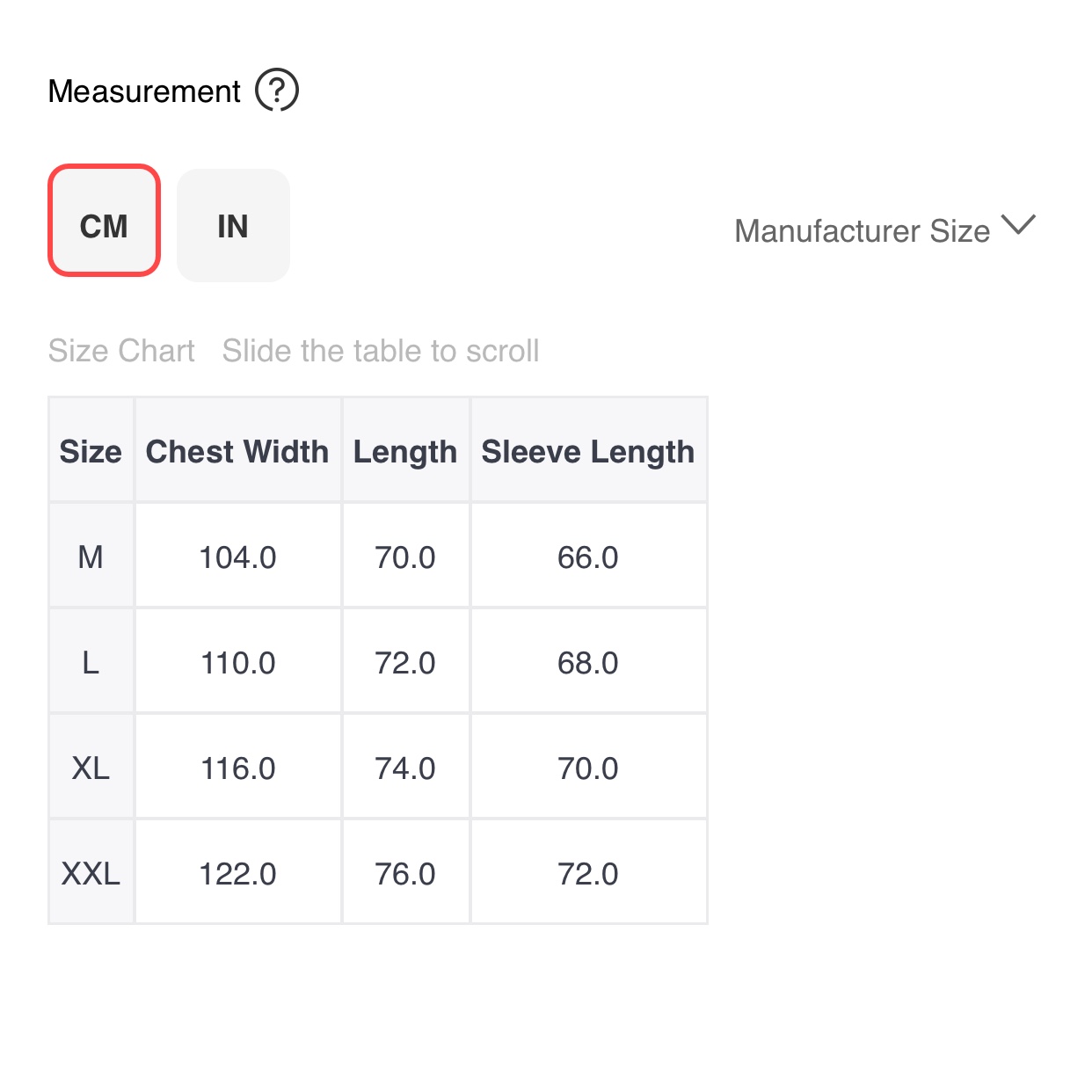Click the Size Chart label

tap(121, 351)
